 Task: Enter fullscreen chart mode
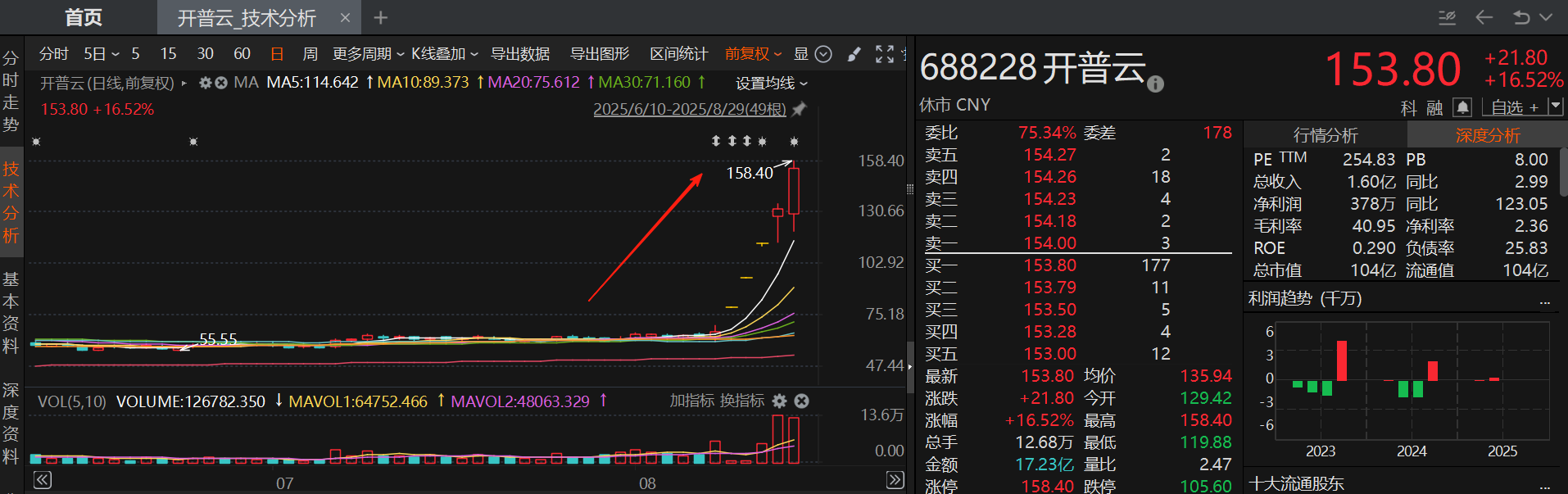coord(884,54)
